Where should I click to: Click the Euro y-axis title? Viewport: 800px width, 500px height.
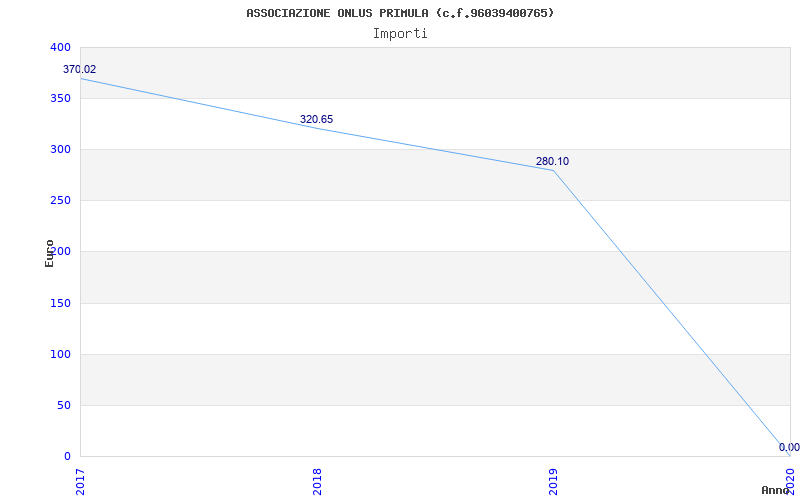49,252
